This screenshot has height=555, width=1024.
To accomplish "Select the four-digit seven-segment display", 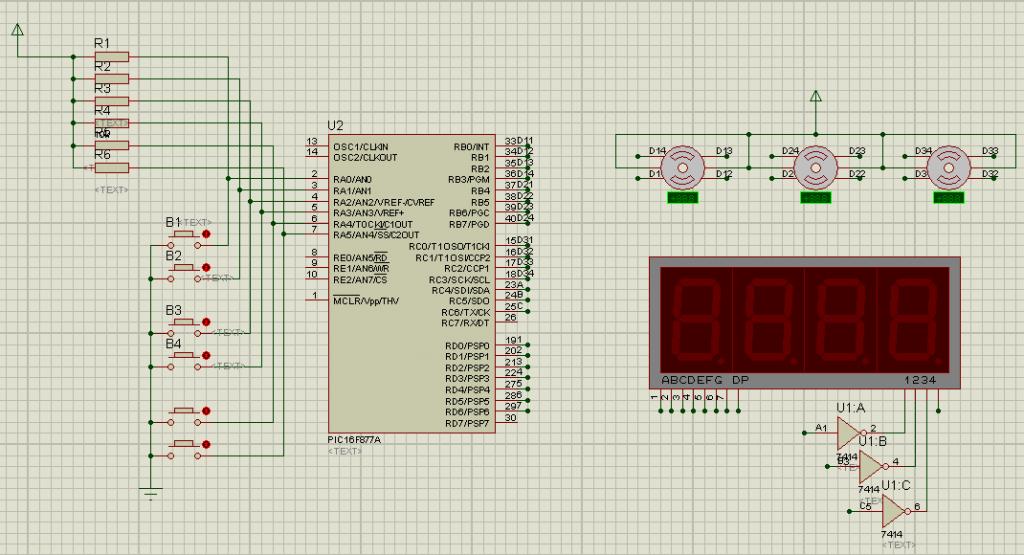I will click(805, 323).
